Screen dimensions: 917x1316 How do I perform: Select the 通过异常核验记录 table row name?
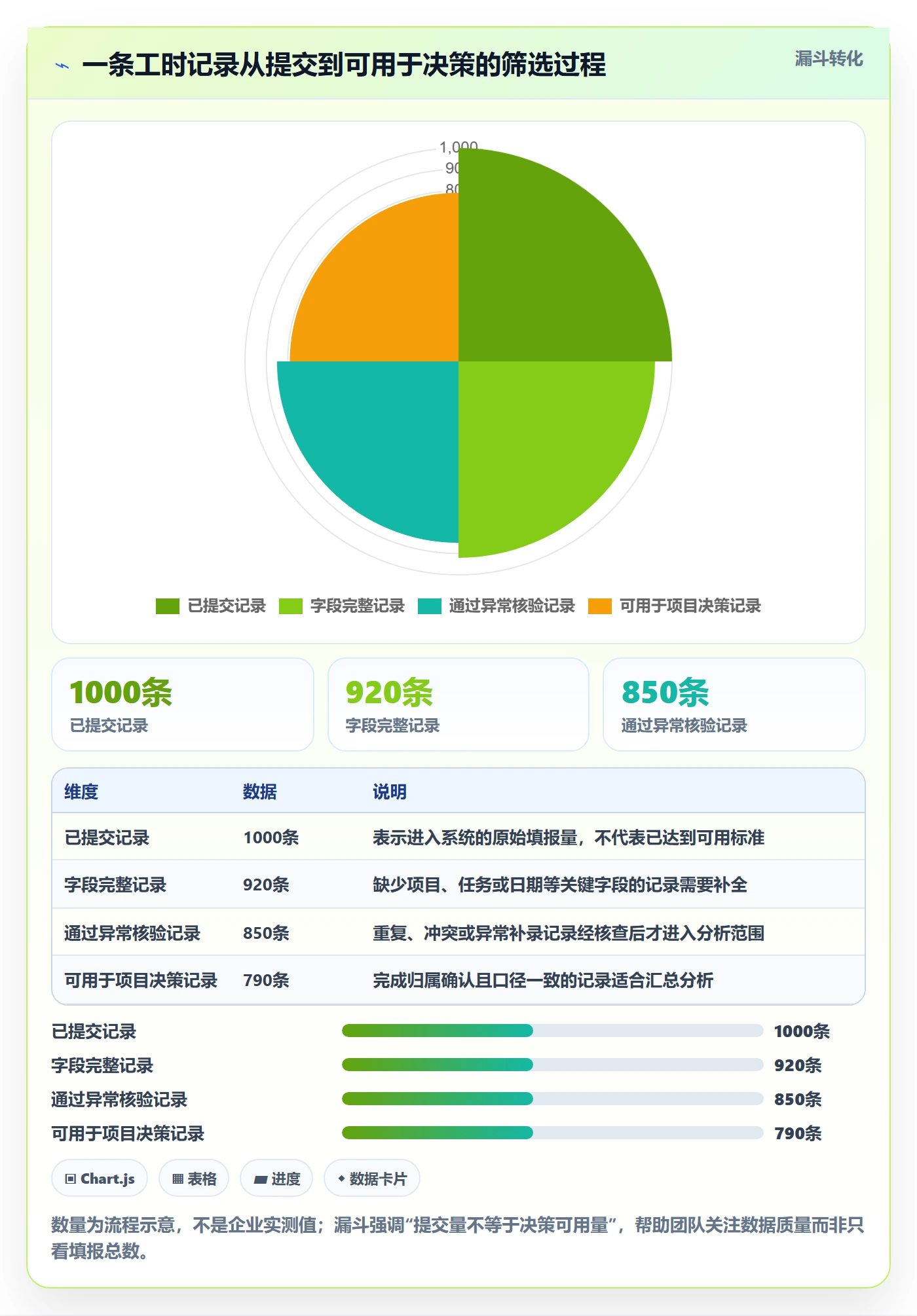[x=132, y=933]
